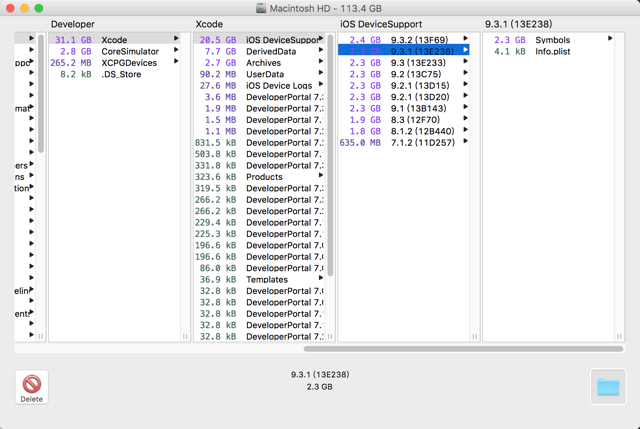Select the 9.2.1 (13D20) folder row

tap(404, 97)
